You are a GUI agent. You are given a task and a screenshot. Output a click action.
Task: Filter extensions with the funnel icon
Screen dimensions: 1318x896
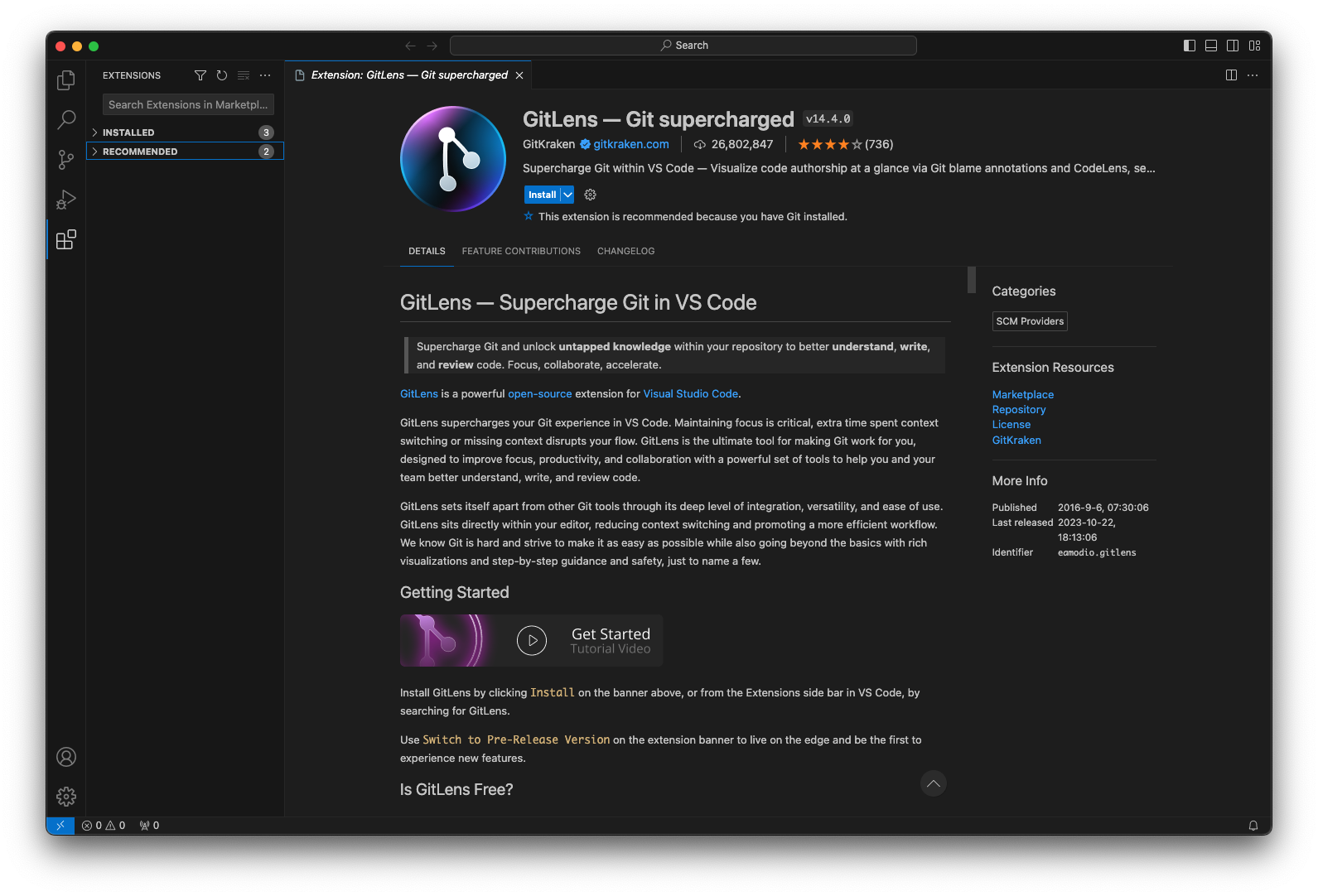[x=200, y=75]
